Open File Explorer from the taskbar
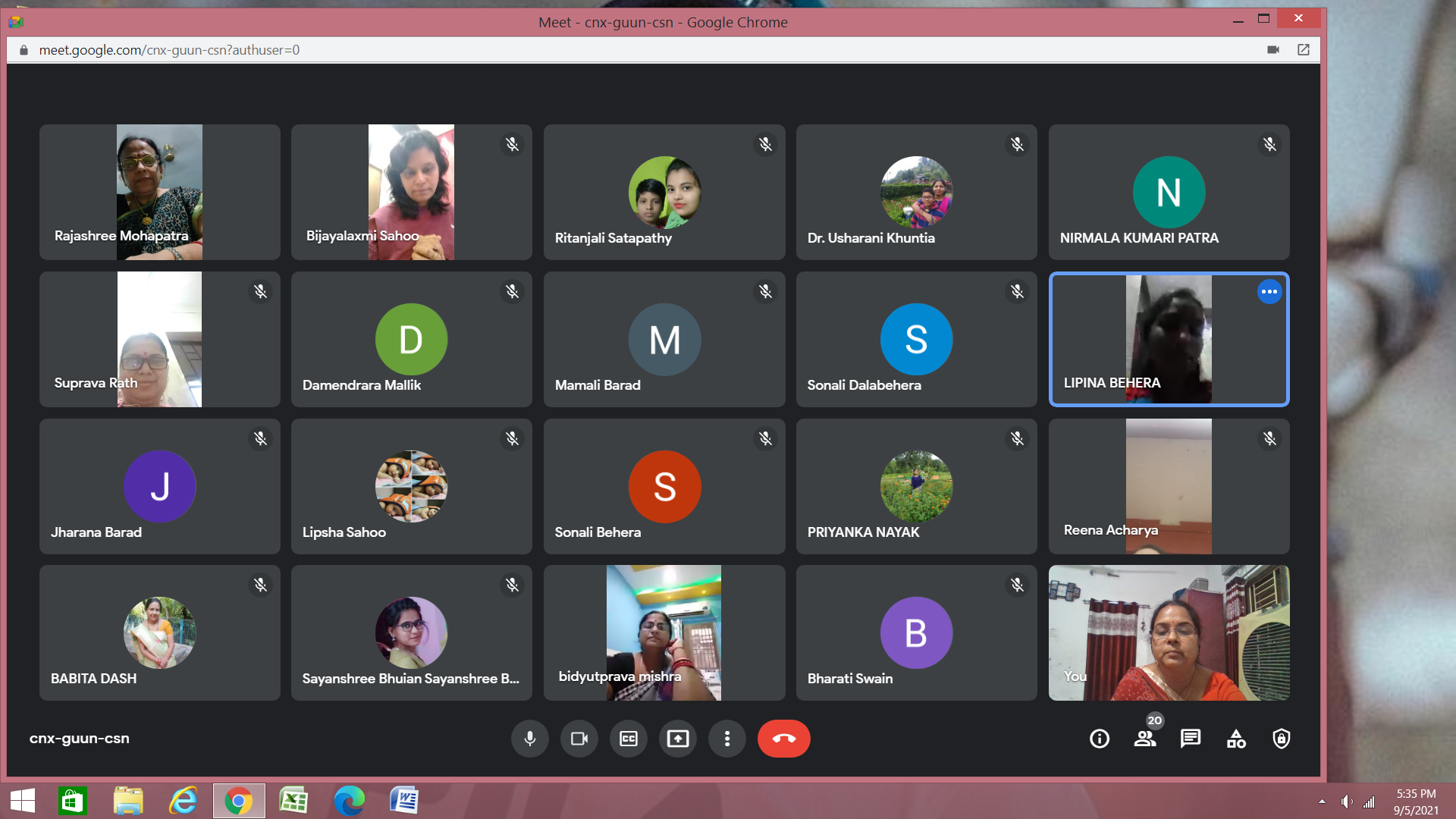1456x819 pixels. coord(128,801)
